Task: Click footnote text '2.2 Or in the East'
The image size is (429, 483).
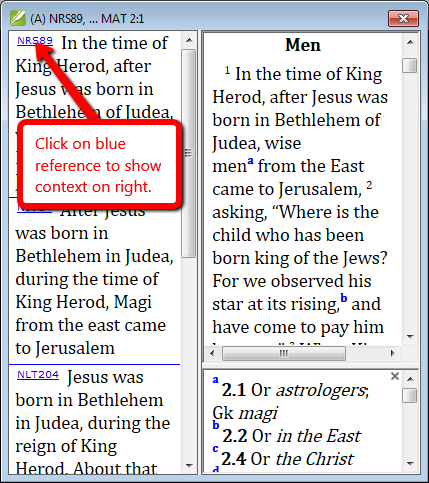Action: point(291,436)
